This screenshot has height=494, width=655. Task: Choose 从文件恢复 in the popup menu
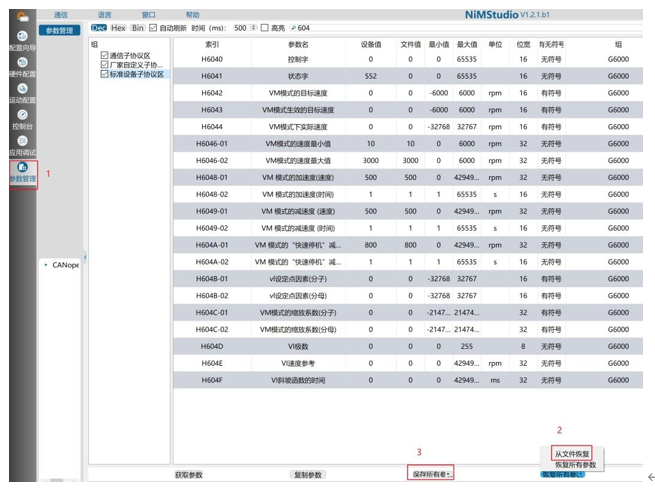571,454
